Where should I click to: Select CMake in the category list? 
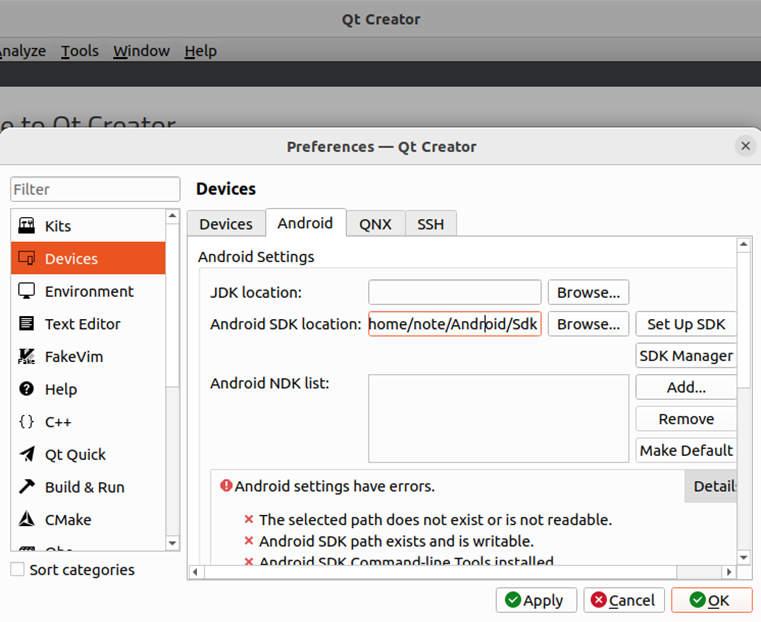[88, 520]
